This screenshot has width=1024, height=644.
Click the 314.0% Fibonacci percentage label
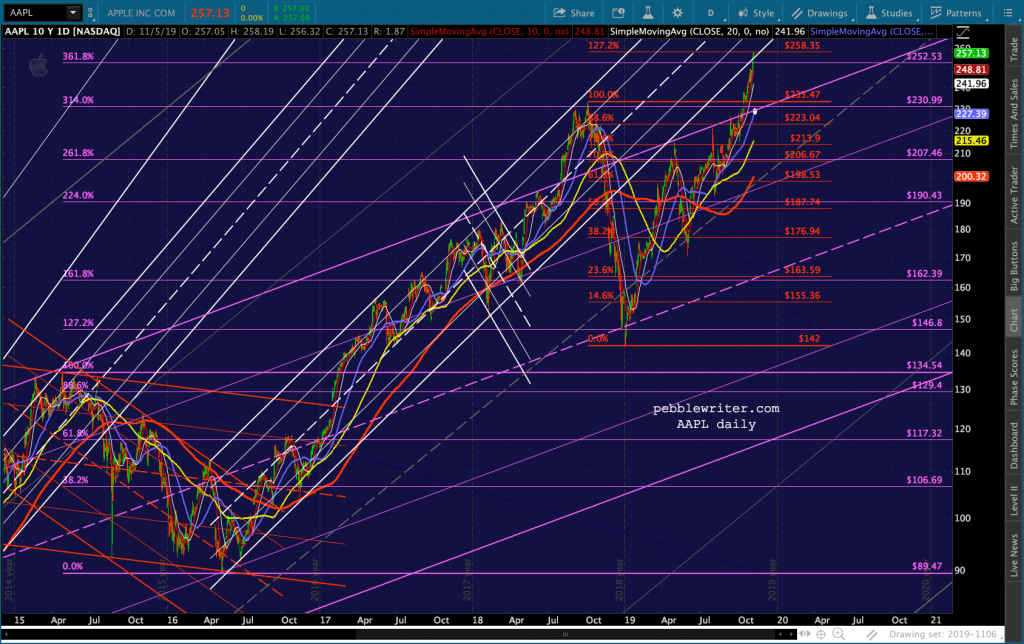(x=78, y=100)
